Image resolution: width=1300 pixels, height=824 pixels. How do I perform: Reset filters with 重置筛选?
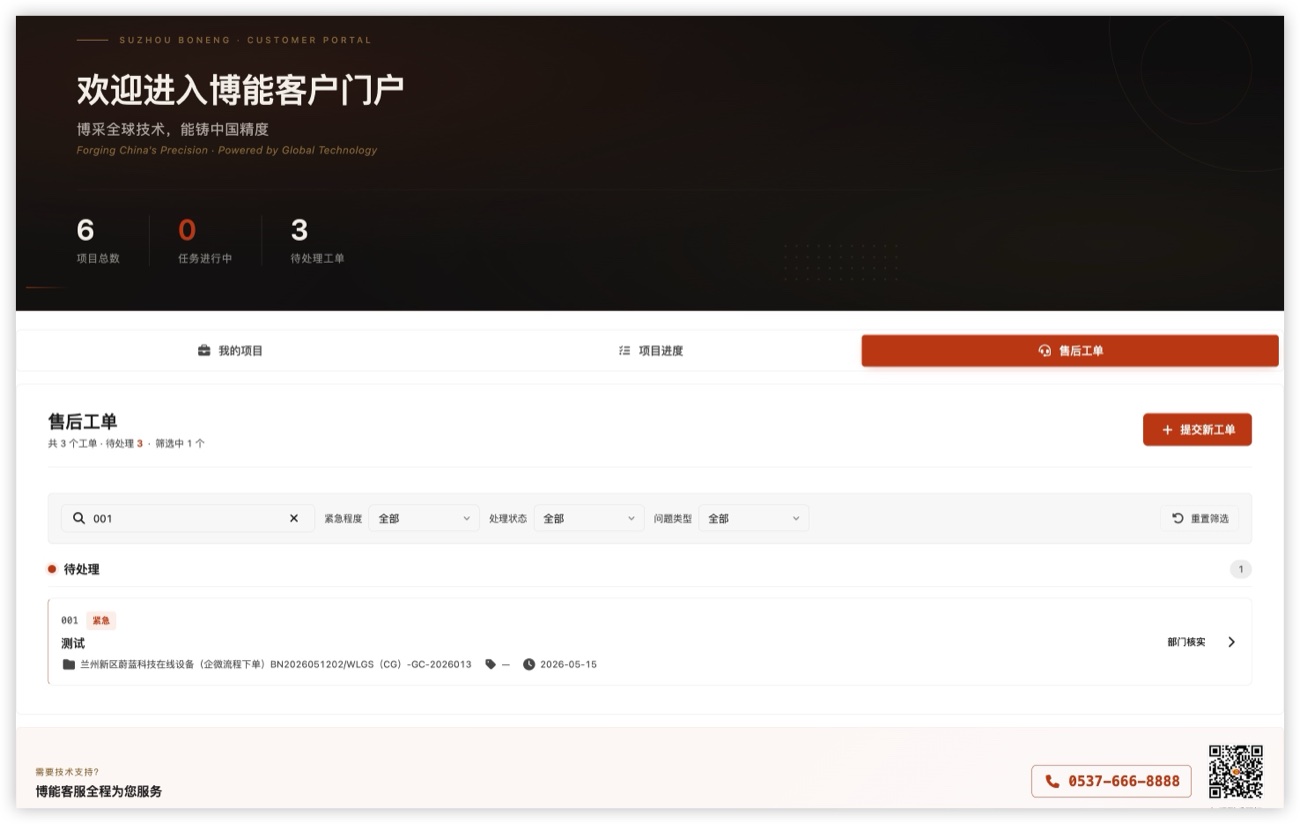(1200, 518)
